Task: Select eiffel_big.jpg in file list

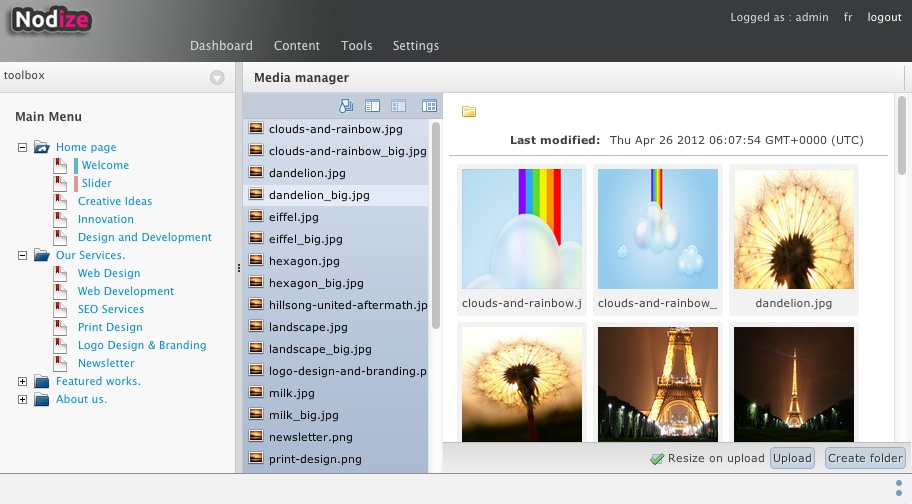Action: 336,239
